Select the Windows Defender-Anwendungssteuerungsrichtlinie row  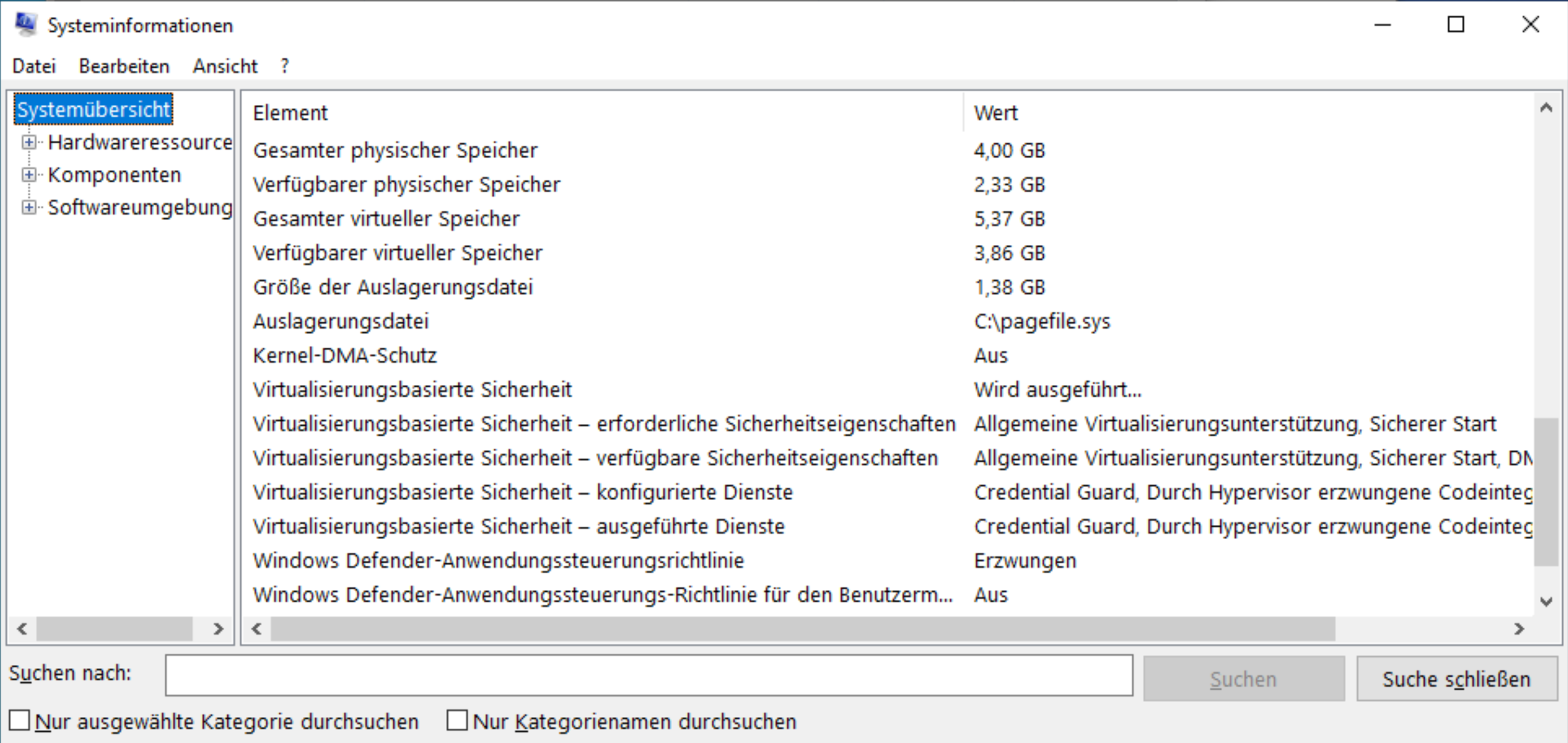coord(888,561)
